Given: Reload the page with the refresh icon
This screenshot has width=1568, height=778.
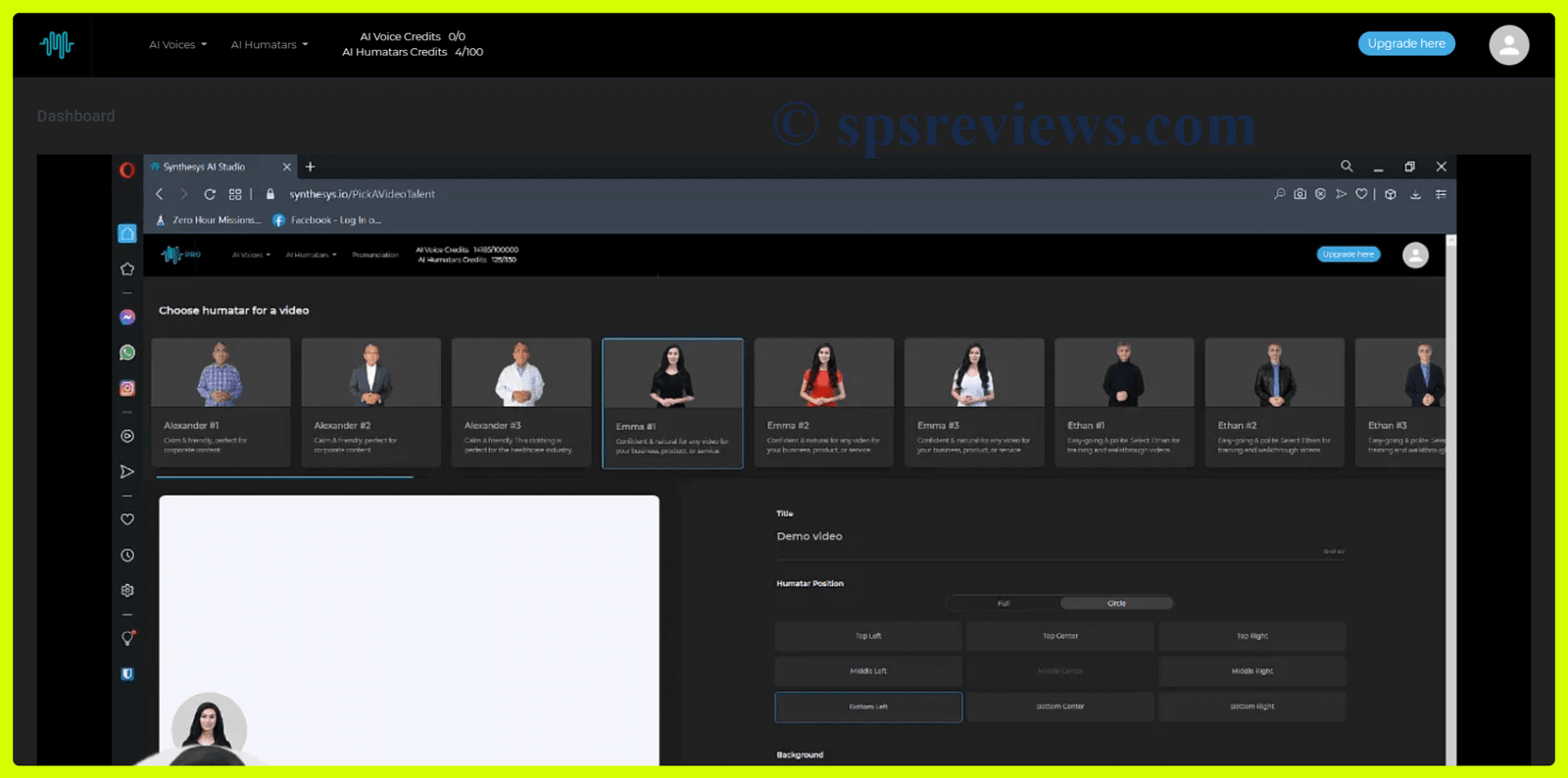Looking at the screenshot, I should [x=210, y=194].
